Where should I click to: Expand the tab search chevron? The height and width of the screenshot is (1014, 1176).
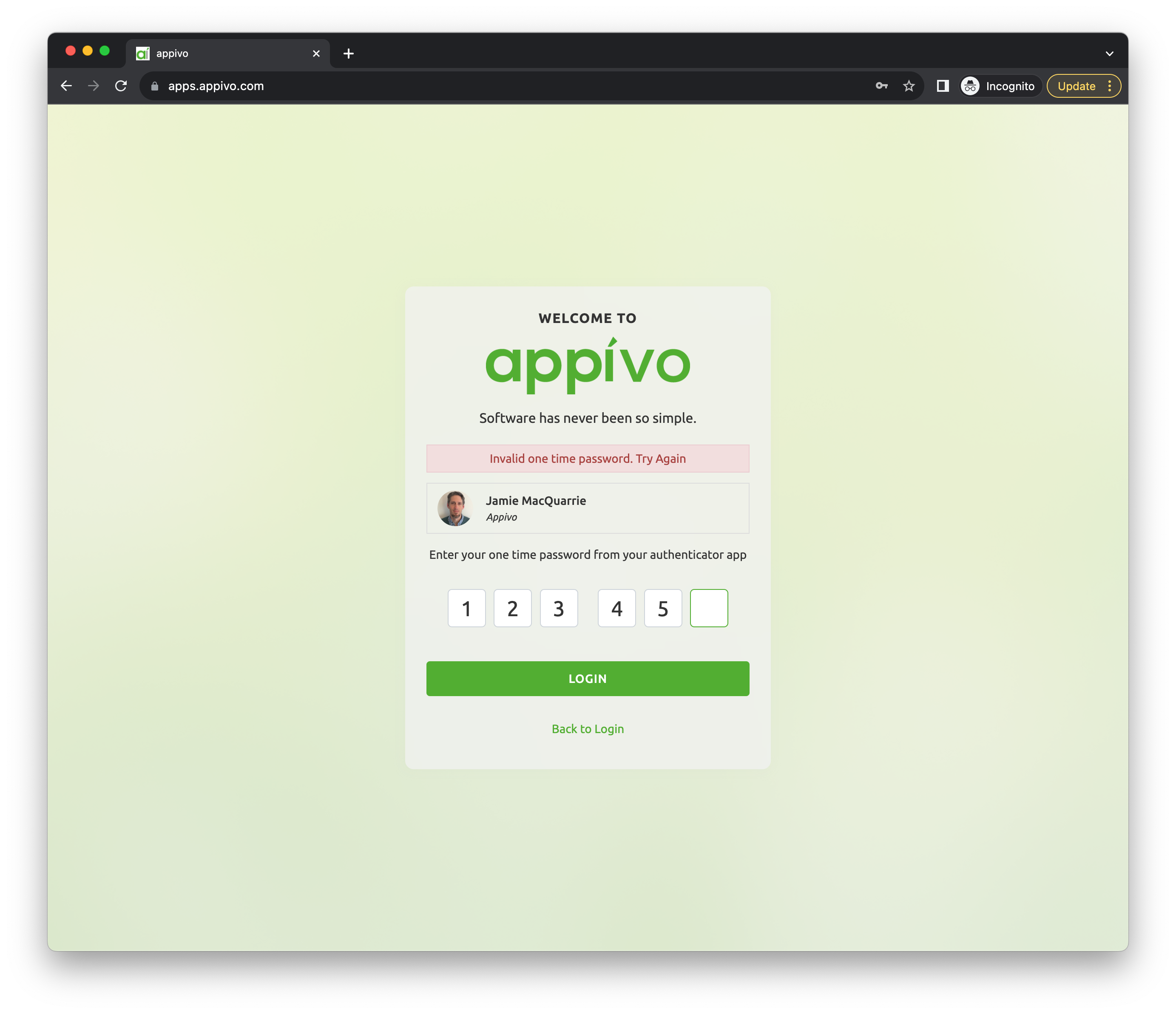1109,54
